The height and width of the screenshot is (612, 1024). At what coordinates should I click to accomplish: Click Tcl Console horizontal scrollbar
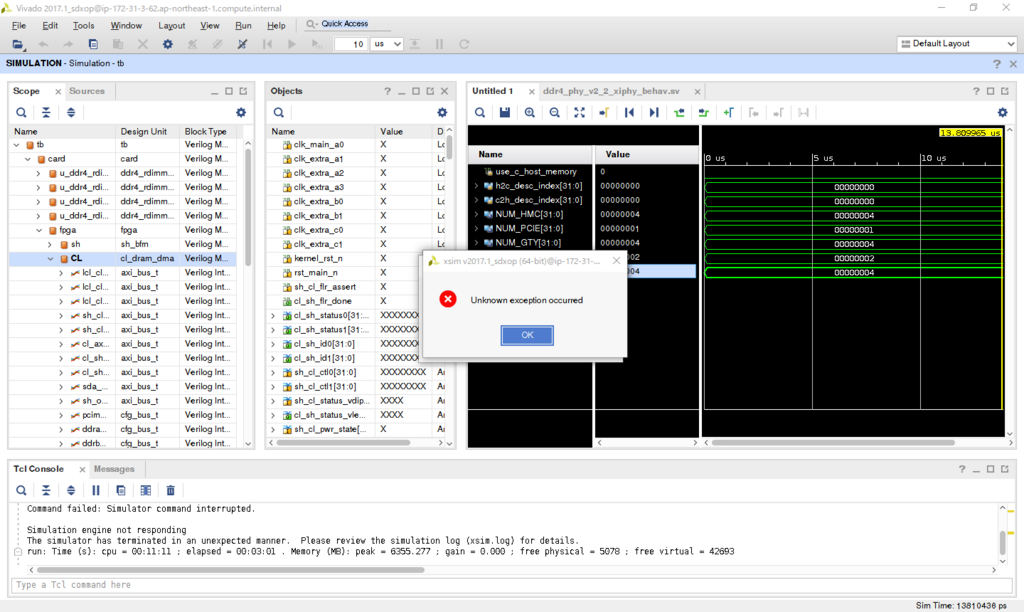(231, 570)
